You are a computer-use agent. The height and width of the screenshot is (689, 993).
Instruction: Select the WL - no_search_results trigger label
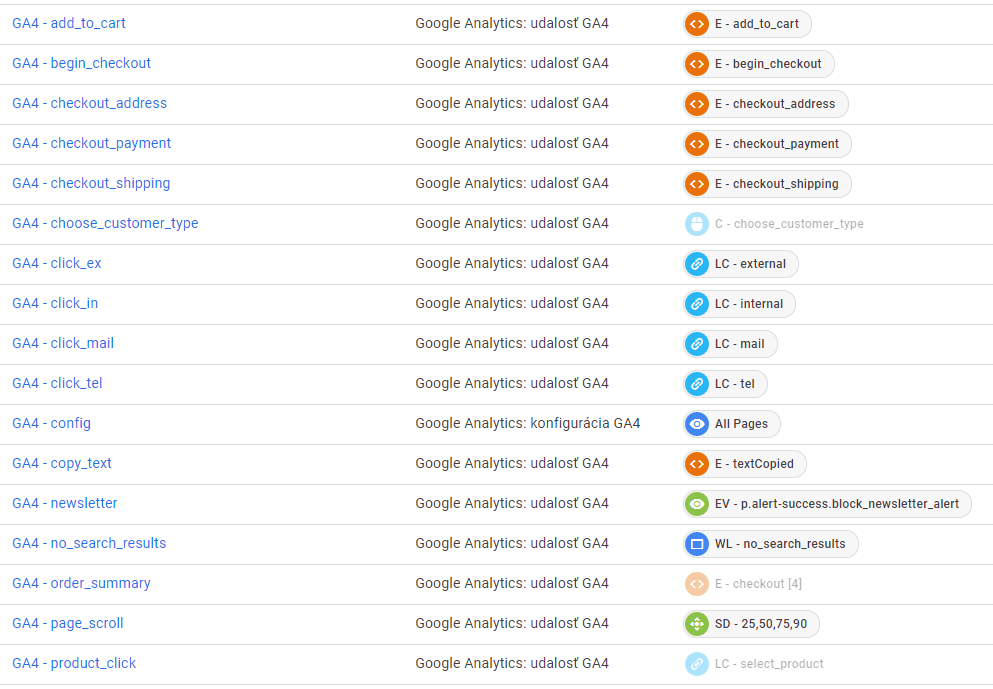click(x=780, y=544)
